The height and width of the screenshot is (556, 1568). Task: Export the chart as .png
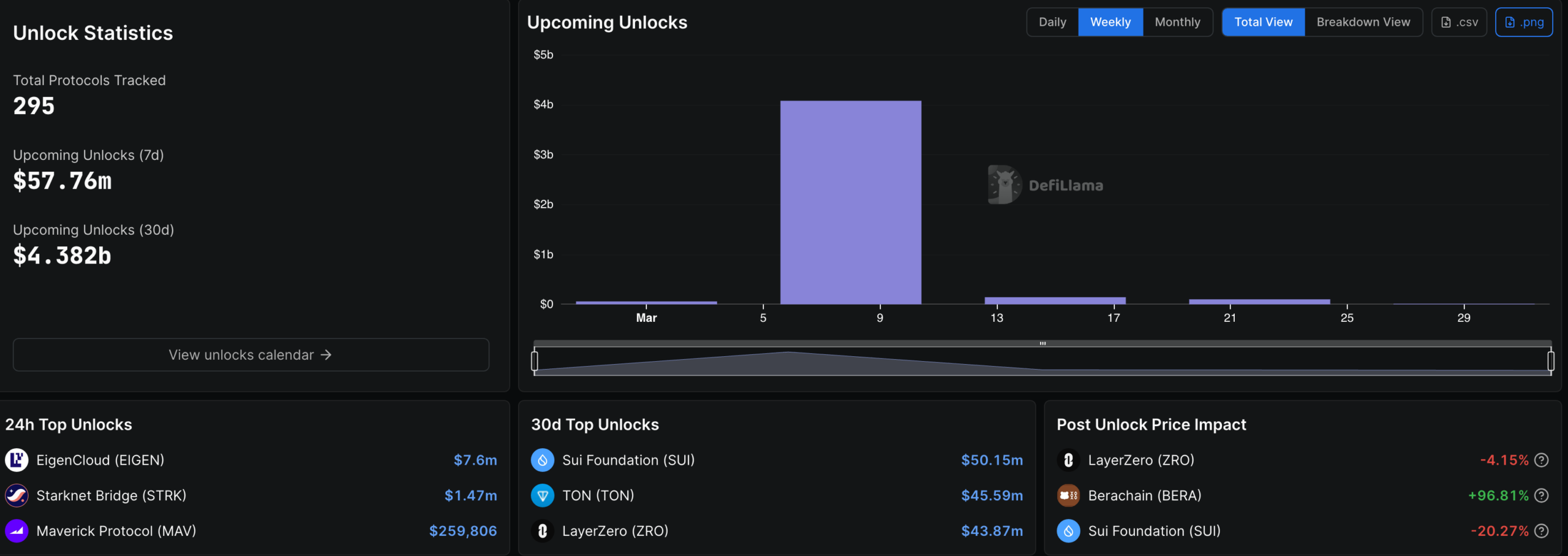tap(1524, 22)
